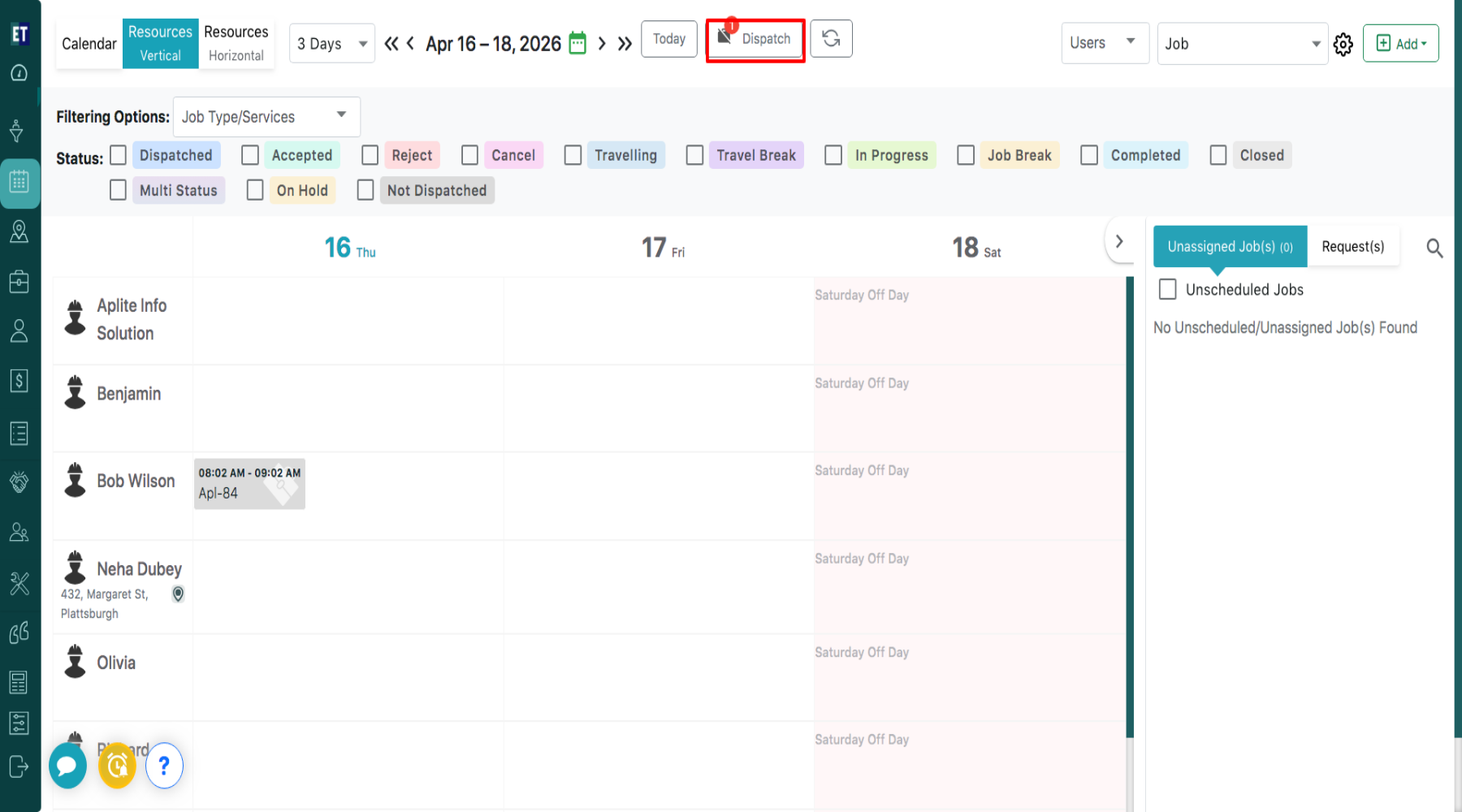Open the Users dropdown
The width and height of the screenshot is (1462, 812).
(1104, 43)
